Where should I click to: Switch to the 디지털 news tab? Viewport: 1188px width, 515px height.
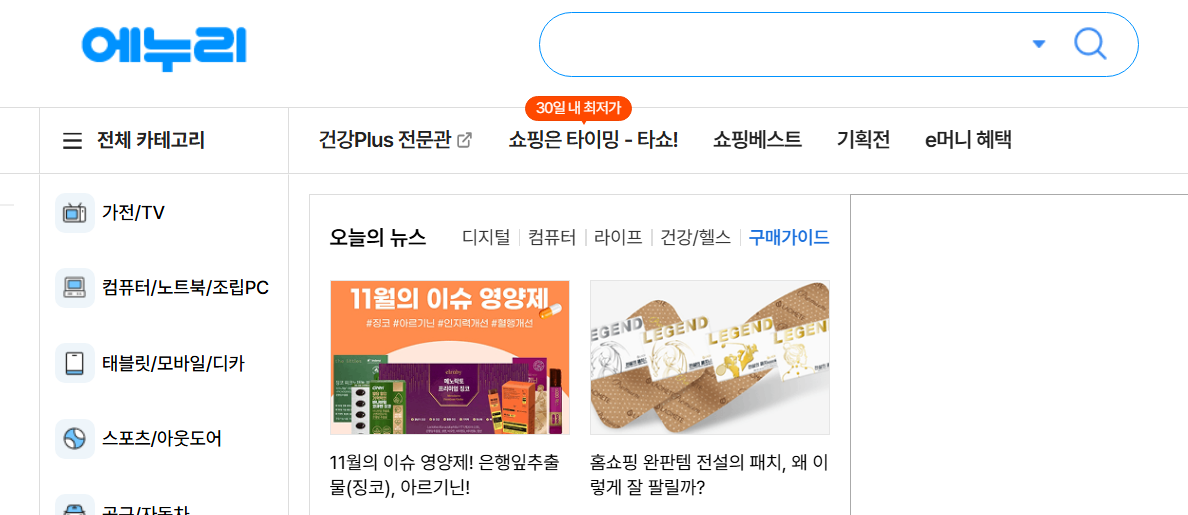coord(486,237)
